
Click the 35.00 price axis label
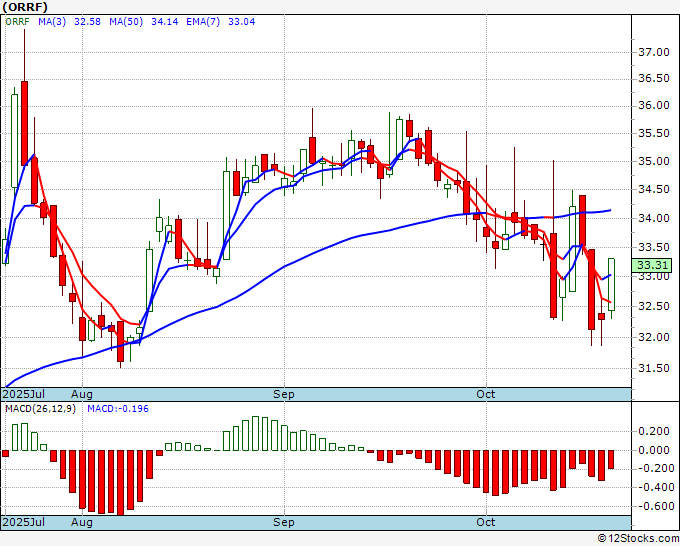pyautogui.click(x=654, y=161)
